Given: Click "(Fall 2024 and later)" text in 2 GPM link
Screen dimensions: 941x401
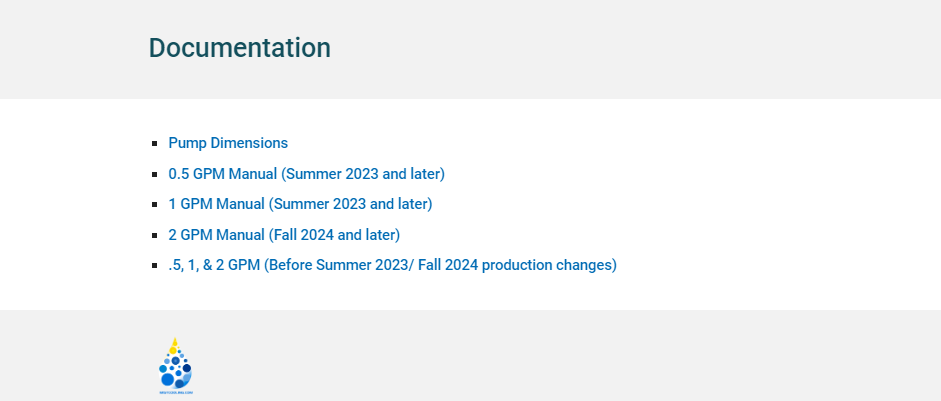Looking at the screenshot, I should [x=334, y=235].
